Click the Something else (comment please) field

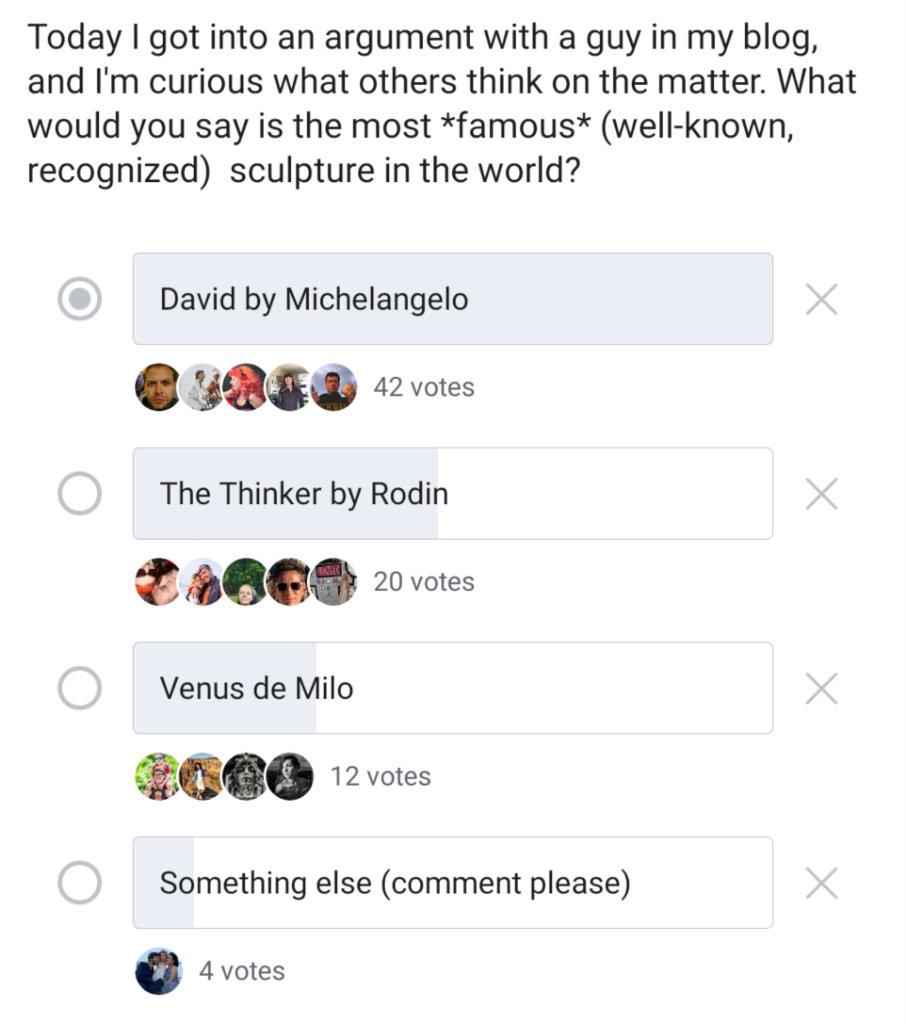[452, 883]
